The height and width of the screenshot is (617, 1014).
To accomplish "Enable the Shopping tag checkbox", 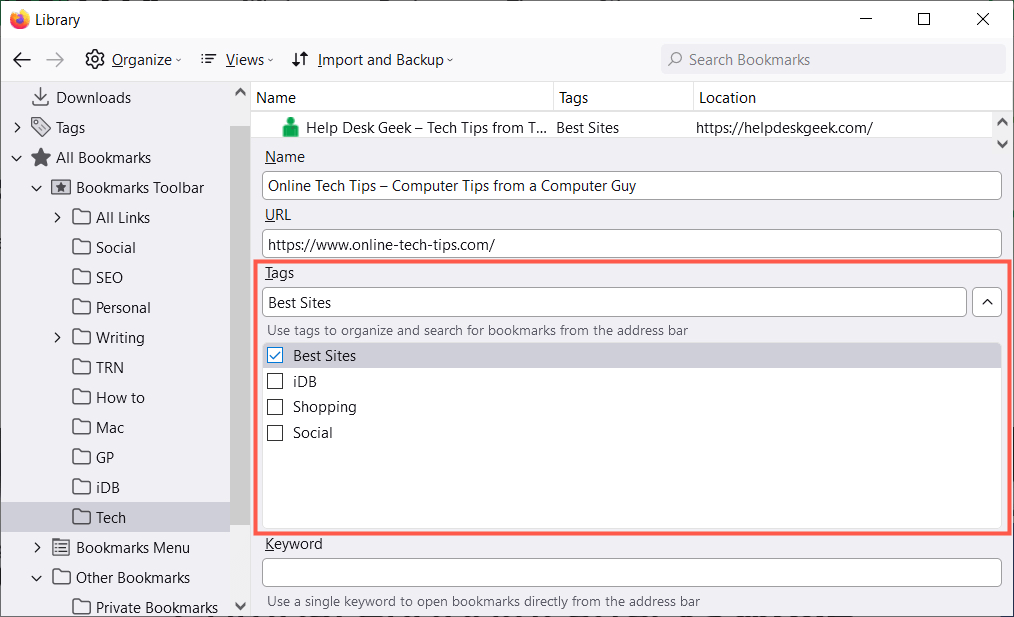I will (x=276, y=407).
